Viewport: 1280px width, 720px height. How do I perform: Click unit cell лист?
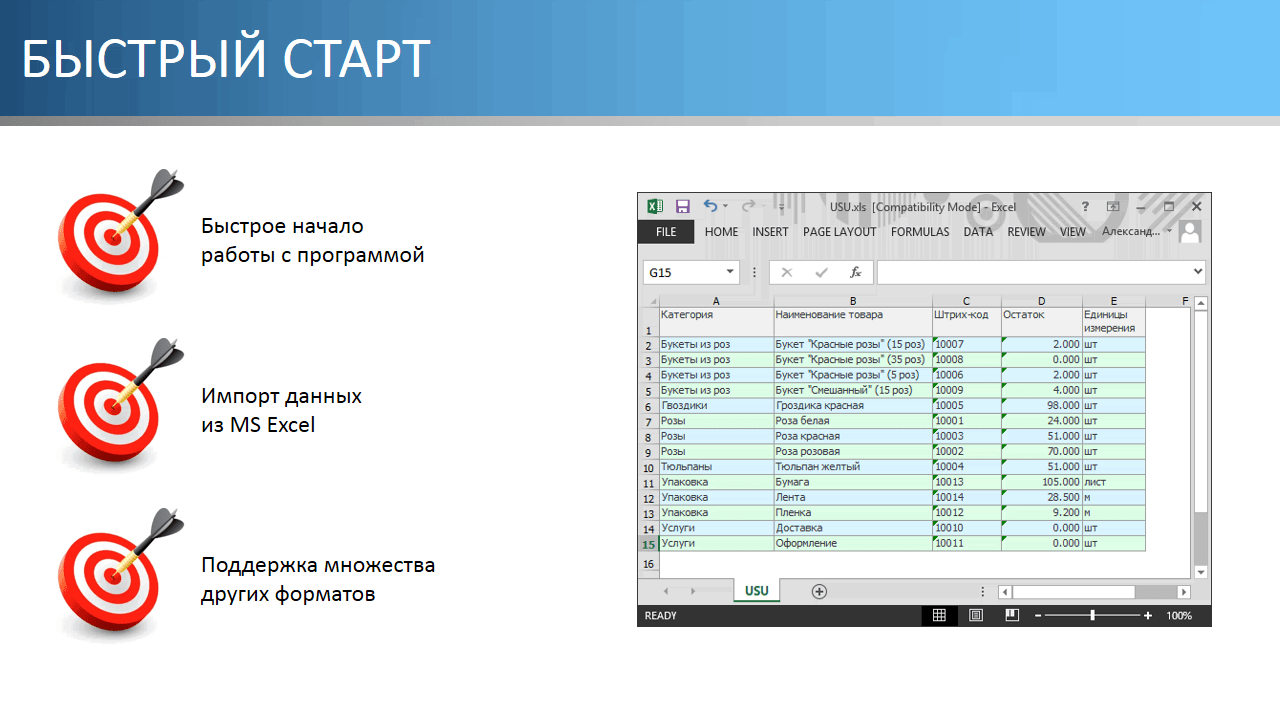point(1114,482)
